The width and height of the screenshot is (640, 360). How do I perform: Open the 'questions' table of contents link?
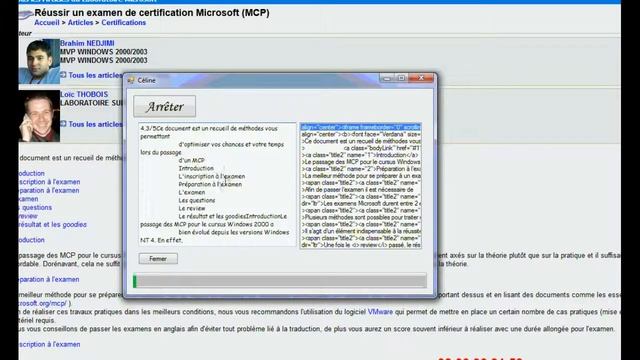tap(36, 207)
